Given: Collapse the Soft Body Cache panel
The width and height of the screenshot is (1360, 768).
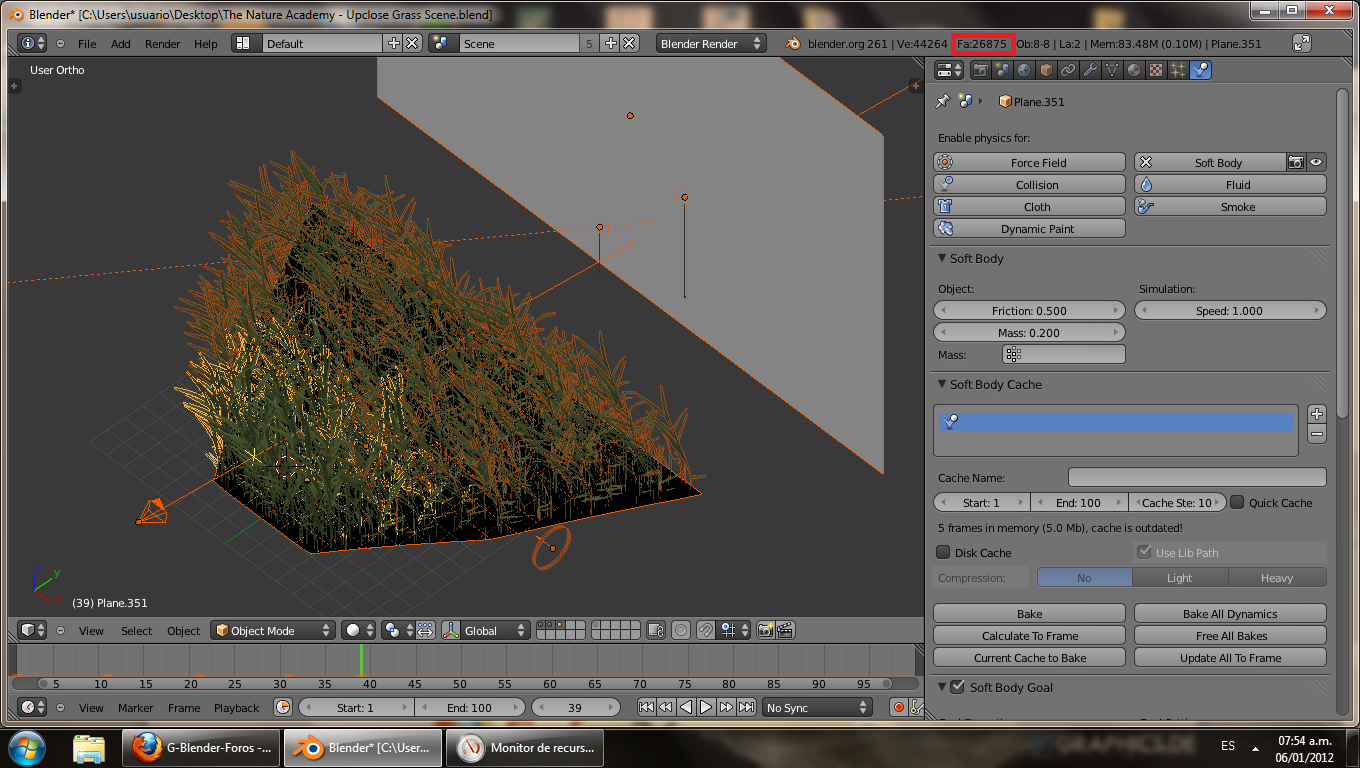Looking at the screenshot, I should pyautogui.click(x=942, y=385).
